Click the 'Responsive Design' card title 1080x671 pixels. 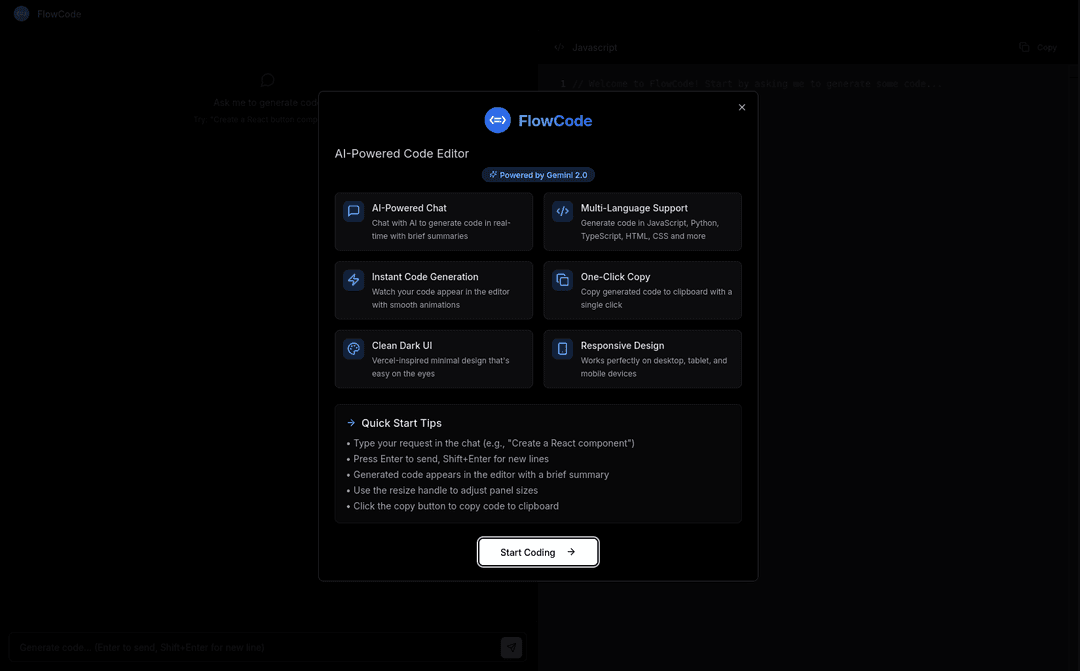(x=622, y=346)
